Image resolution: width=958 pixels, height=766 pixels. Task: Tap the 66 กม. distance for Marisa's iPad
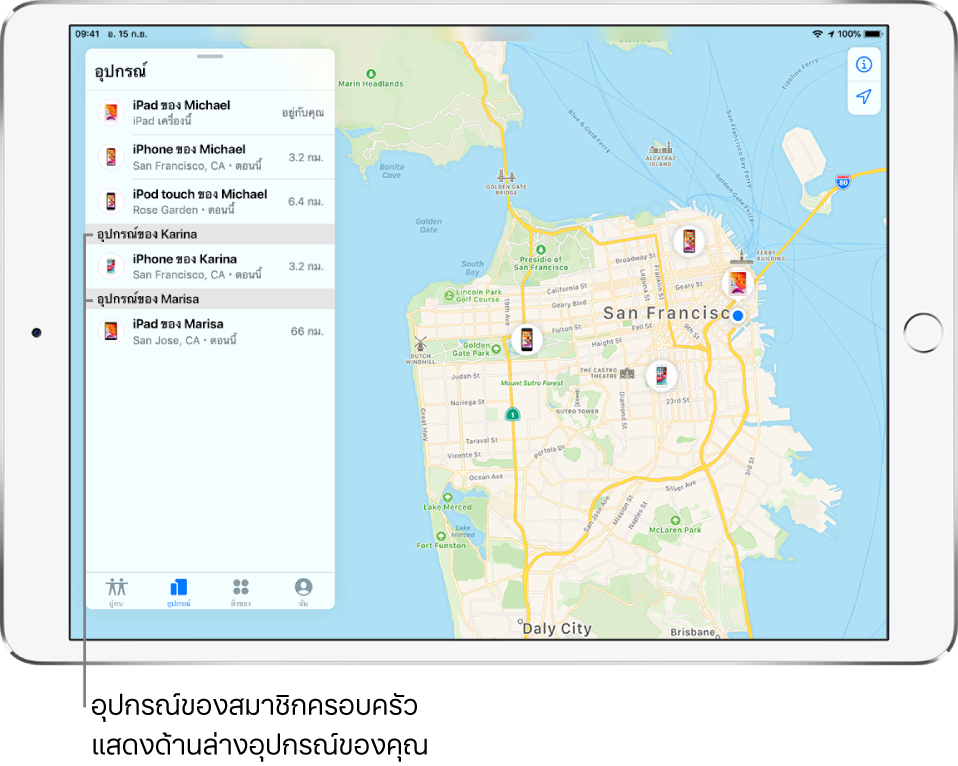[x=307, y=331]
